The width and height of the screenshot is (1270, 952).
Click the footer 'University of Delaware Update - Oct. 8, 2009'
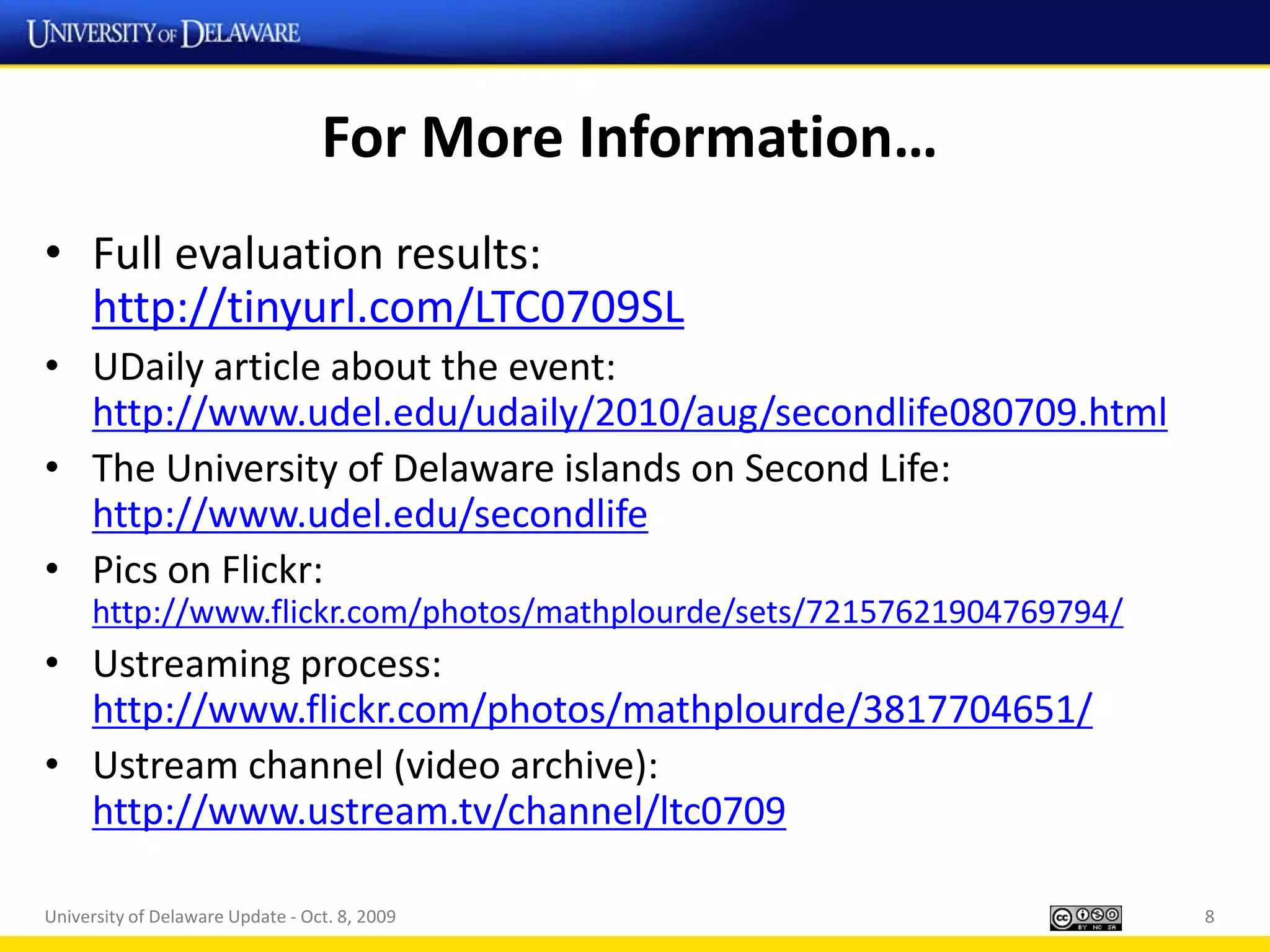coord(220,917)
